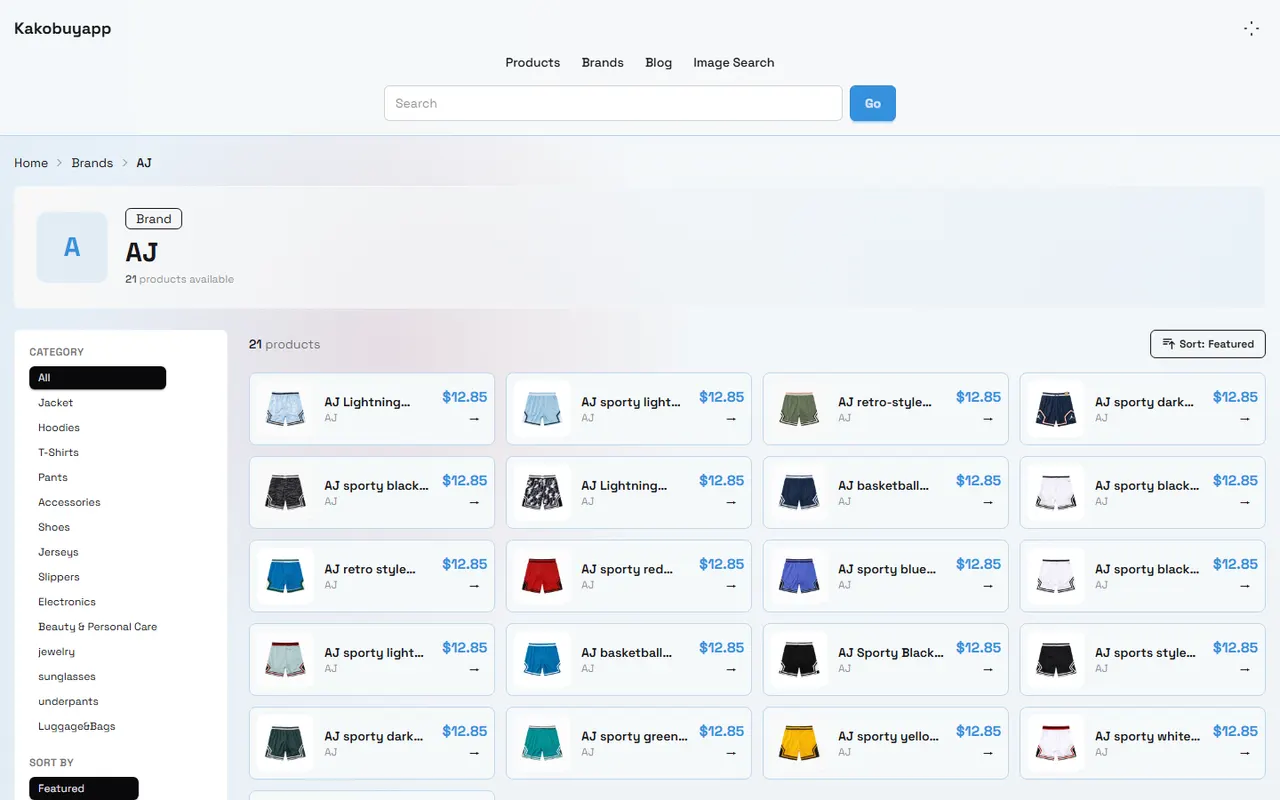
Task: Open the AJ Sporty Black shorts thumbnail
Action: 799,659
